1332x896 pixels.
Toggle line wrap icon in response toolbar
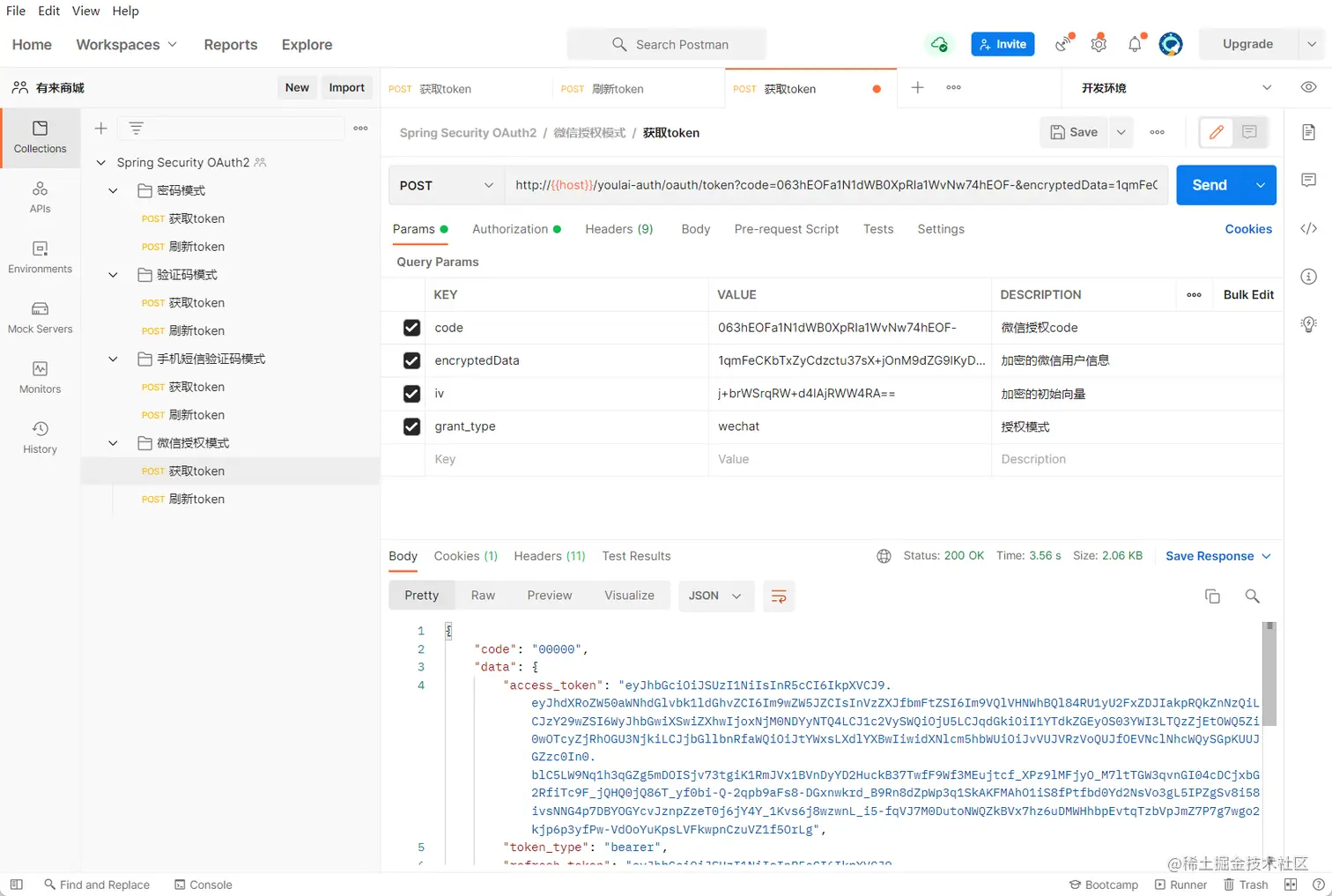tap(779, 596)
